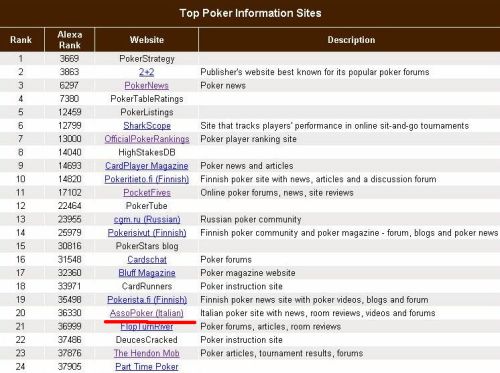Click the 'Poker magazine website' description
The width and height of the screenshot is (500, 373).
click(x=248, y=273)
